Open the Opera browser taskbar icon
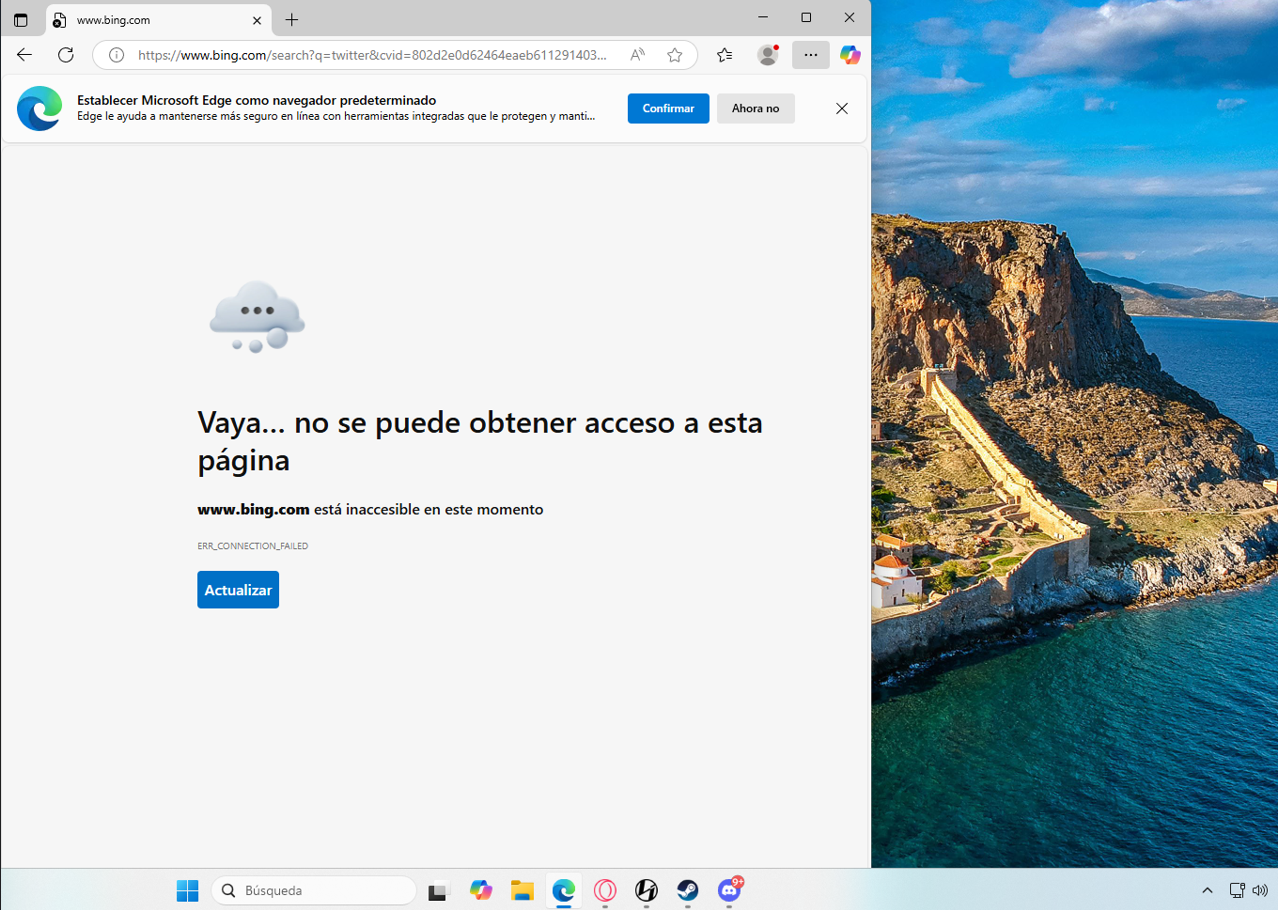1278x910 pixels. (x=605, y=890)
